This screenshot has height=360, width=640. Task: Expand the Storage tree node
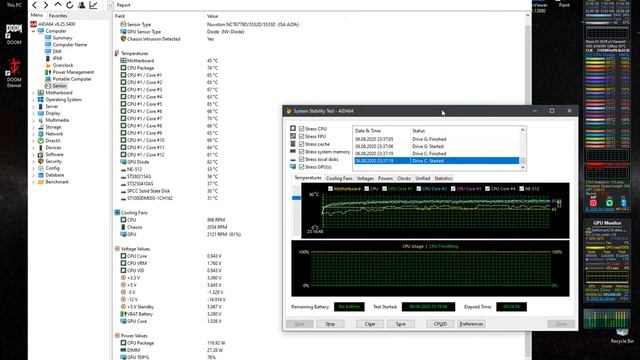pyautogui.click(x=33, y=127)
